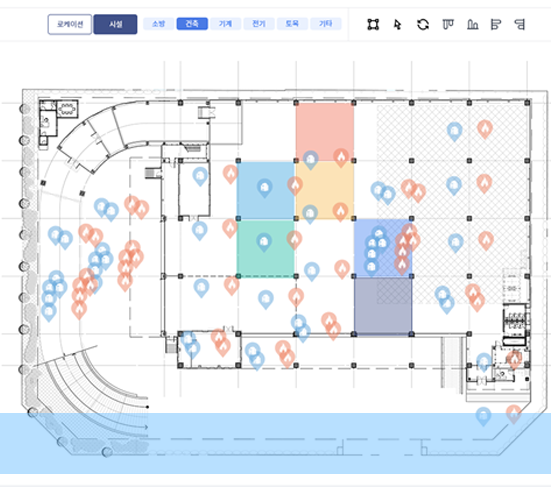551x500 pixels.
Task: Select the 토목 filter chip
Action: tap(292, 24)
